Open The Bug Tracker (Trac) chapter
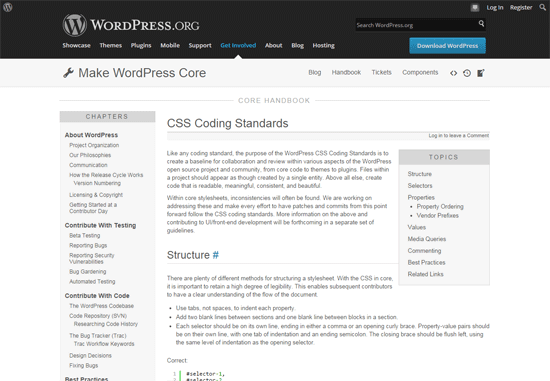The height and width of the screenshot is (381, 550). pos(98,336)
